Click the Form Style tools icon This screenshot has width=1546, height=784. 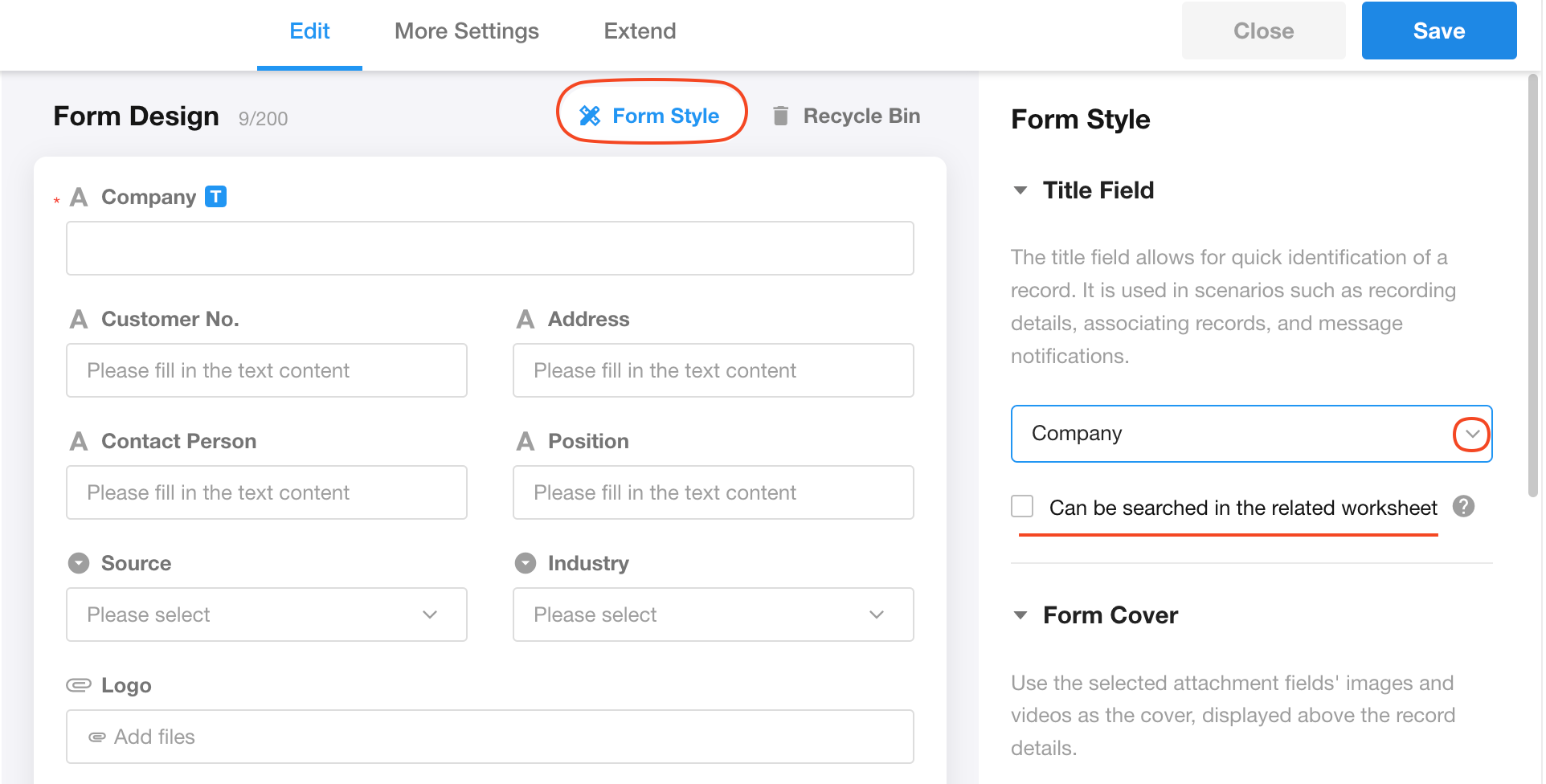(x=590, y=116)
